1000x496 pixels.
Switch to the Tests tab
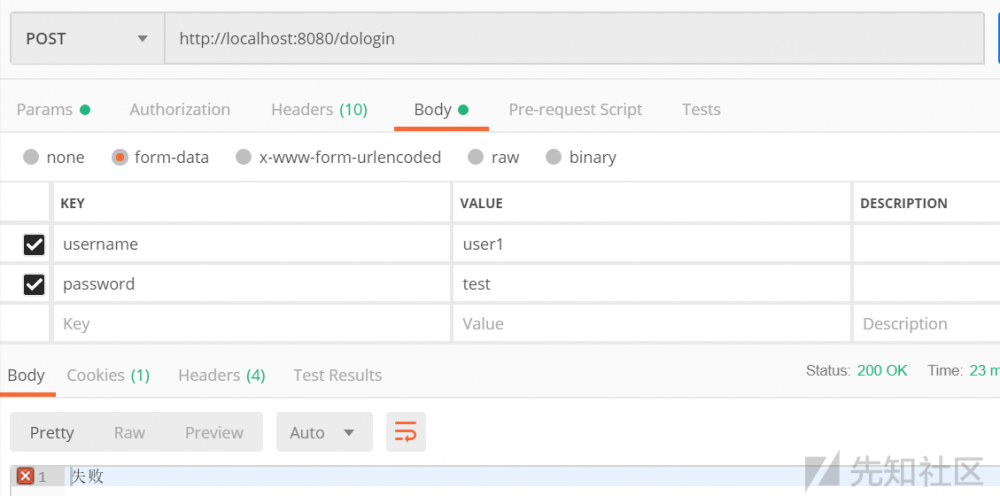(x=701, y=110)
